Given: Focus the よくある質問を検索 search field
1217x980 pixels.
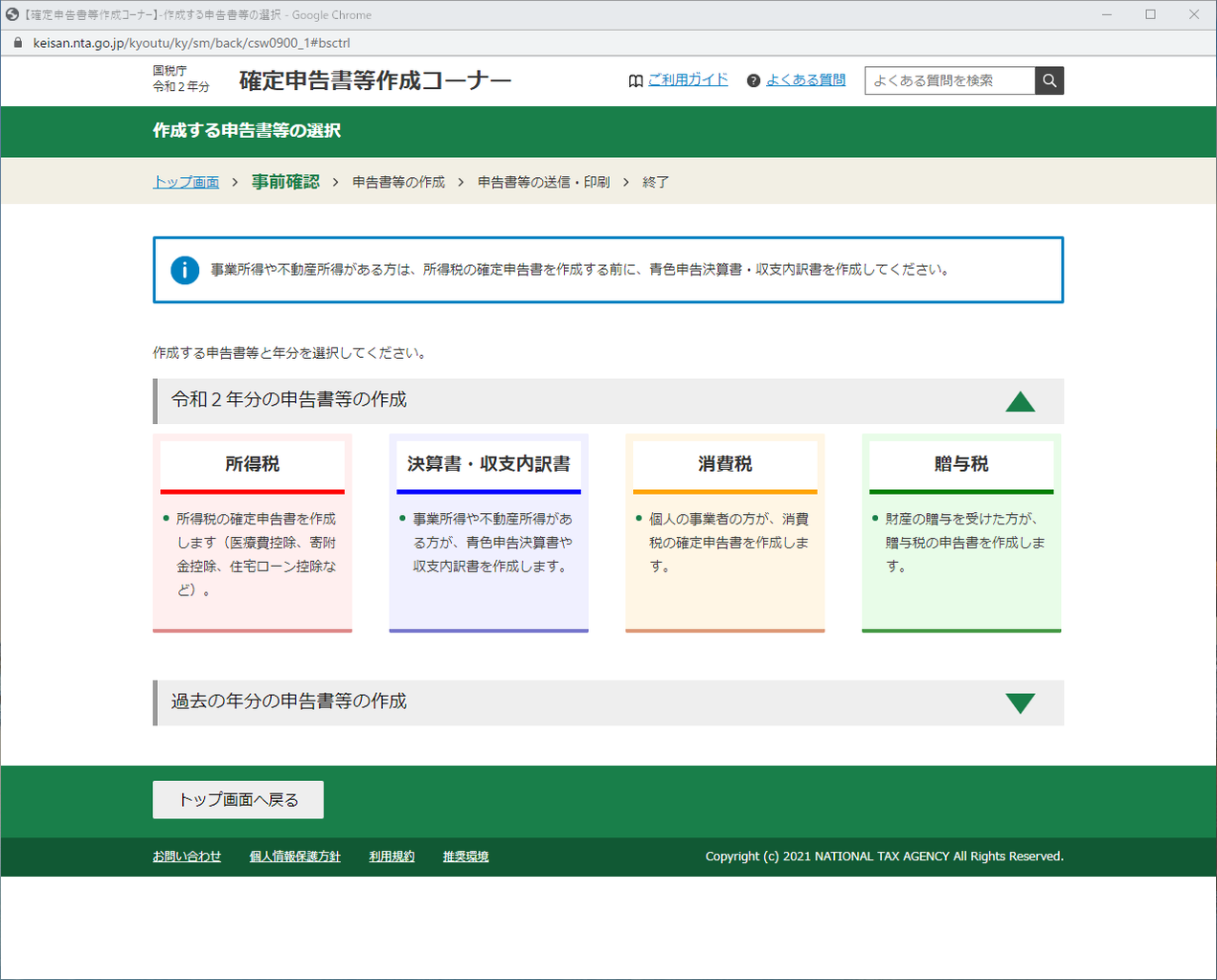Looking at the screenshot, I should click(950, 80).
